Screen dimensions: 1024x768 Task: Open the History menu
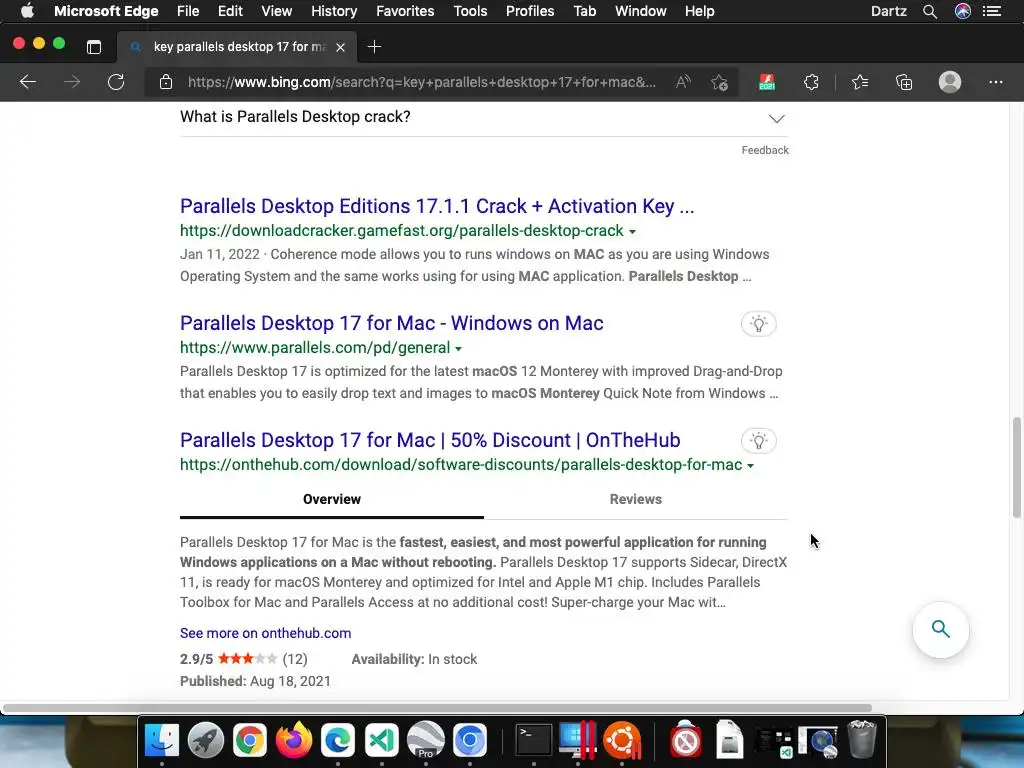coord(334,11)
